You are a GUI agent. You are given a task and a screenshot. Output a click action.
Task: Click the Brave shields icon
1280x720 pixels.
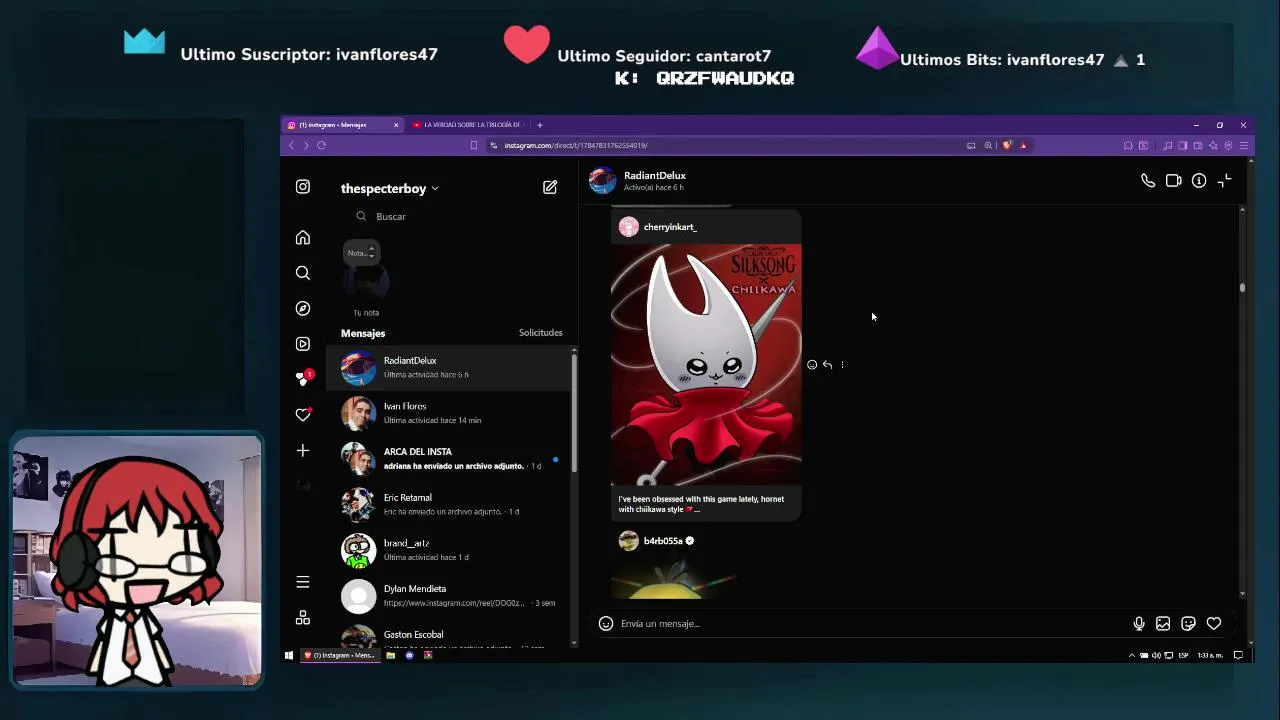(x=1007, y=146)
